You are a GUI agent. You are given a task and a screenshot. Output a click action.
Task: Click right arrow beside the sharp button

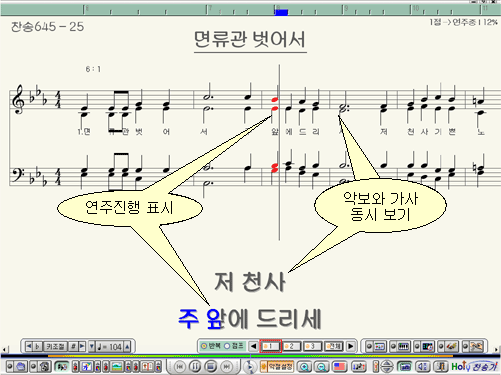pos(82,347)
